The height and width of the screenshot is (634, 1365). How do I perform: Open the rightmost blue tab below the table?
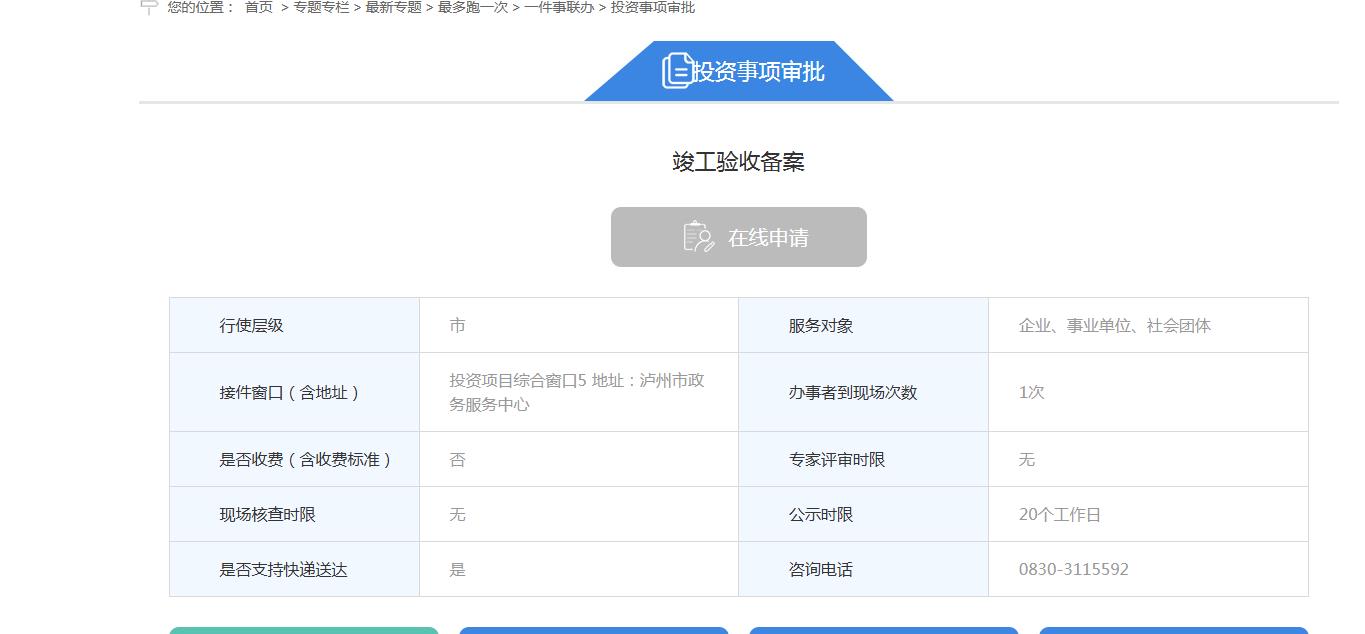1173,630
